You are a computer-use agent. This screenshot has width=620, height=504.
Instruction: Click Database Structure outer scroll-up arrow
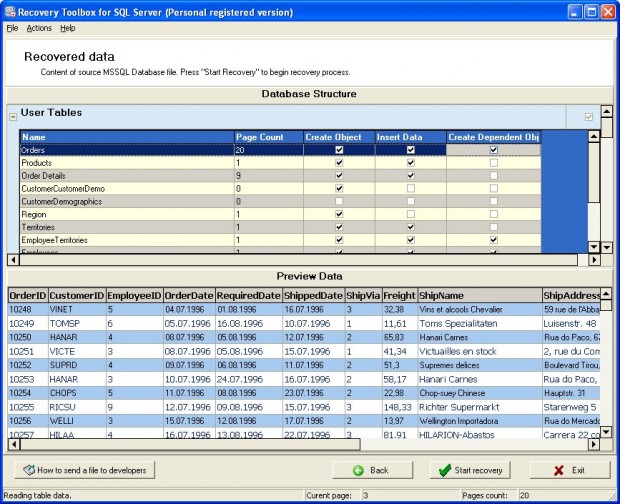pyautogui.click(x=607, y=111)
